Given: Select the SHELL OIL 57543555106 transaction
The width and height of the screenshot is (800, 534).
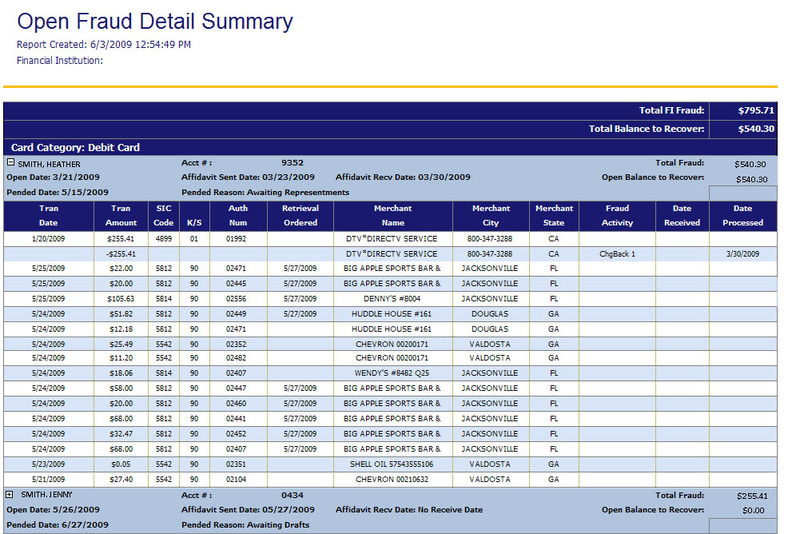Looking at the screenshot, I should pos(393,464).
